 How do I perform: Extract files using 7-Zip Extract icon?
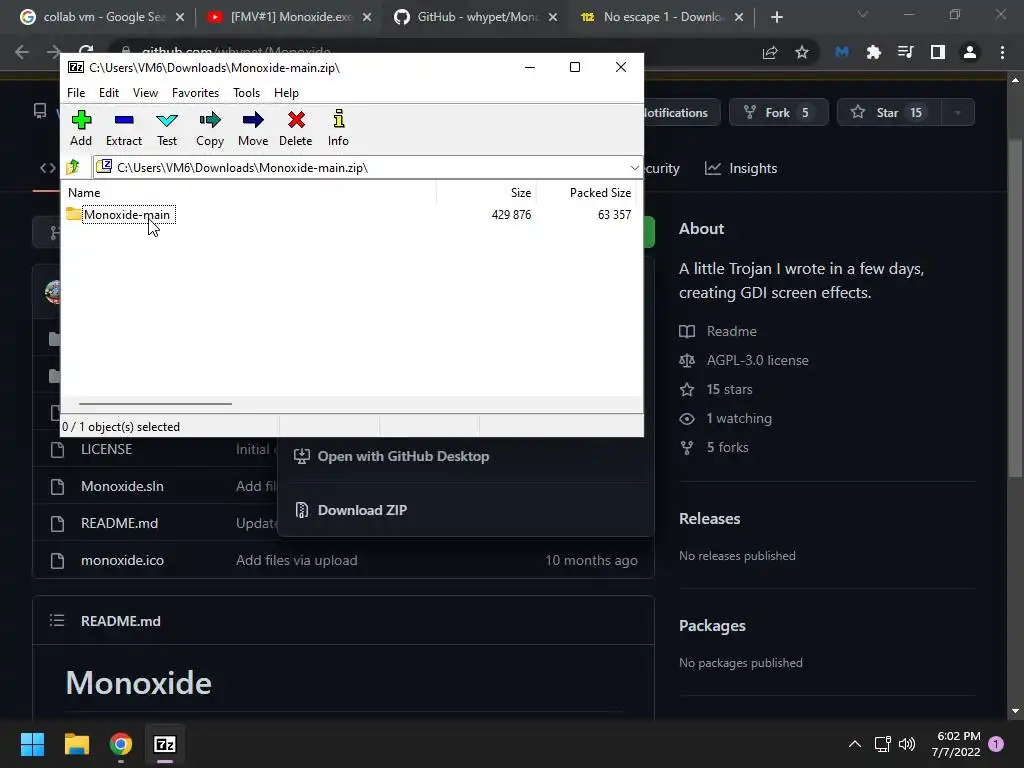tap(123, 129)
